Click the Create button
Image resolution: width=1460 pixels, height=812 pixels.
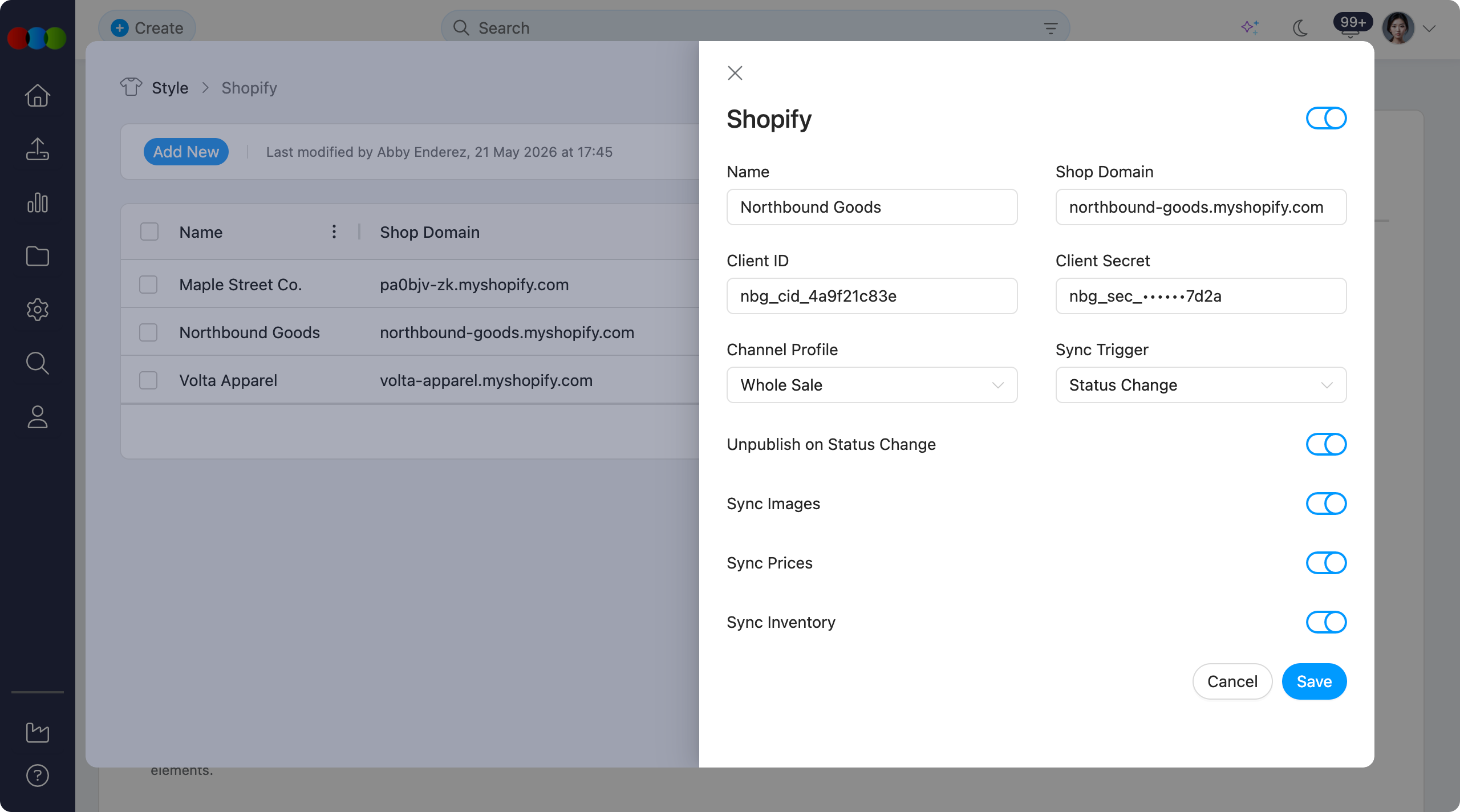click(147, 28)
